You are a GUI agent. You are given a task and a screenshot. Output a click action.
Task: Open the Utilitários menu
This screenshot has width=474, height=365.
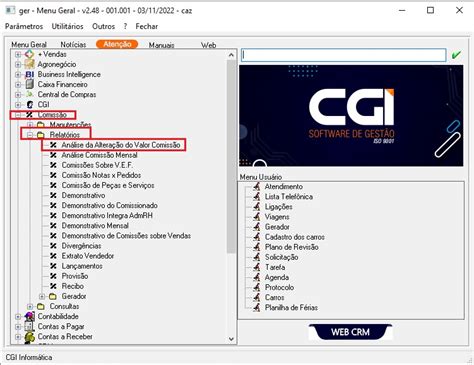click(67, 26)
